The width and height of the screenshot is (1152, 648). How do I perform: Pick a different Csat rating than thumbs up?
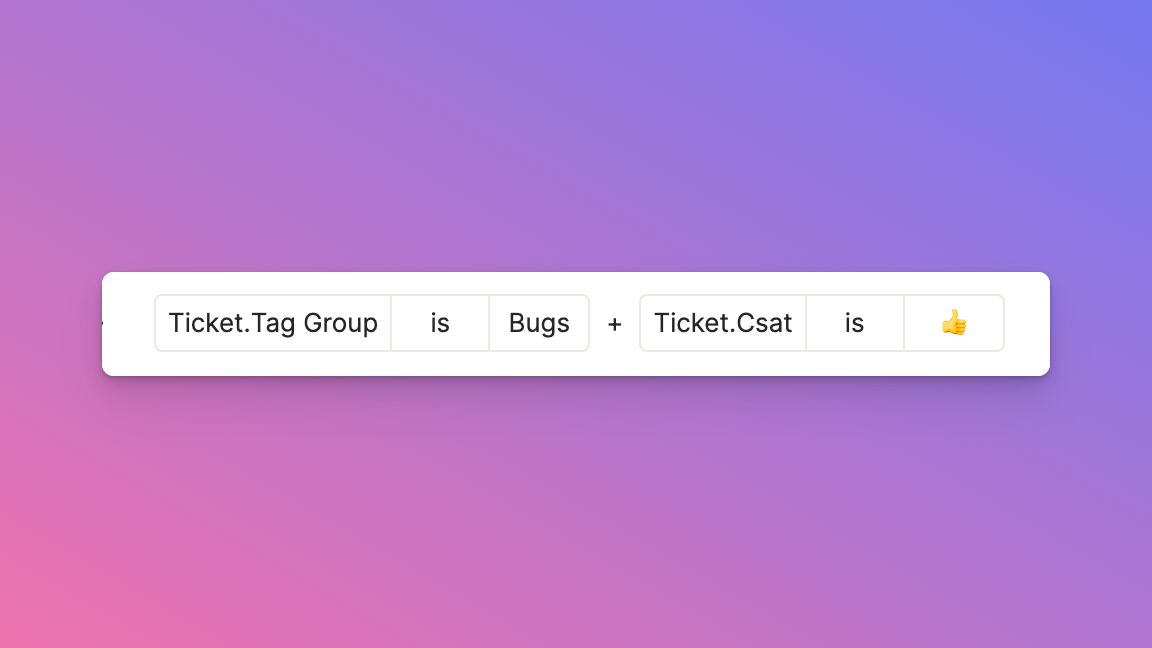pos(954,323)
